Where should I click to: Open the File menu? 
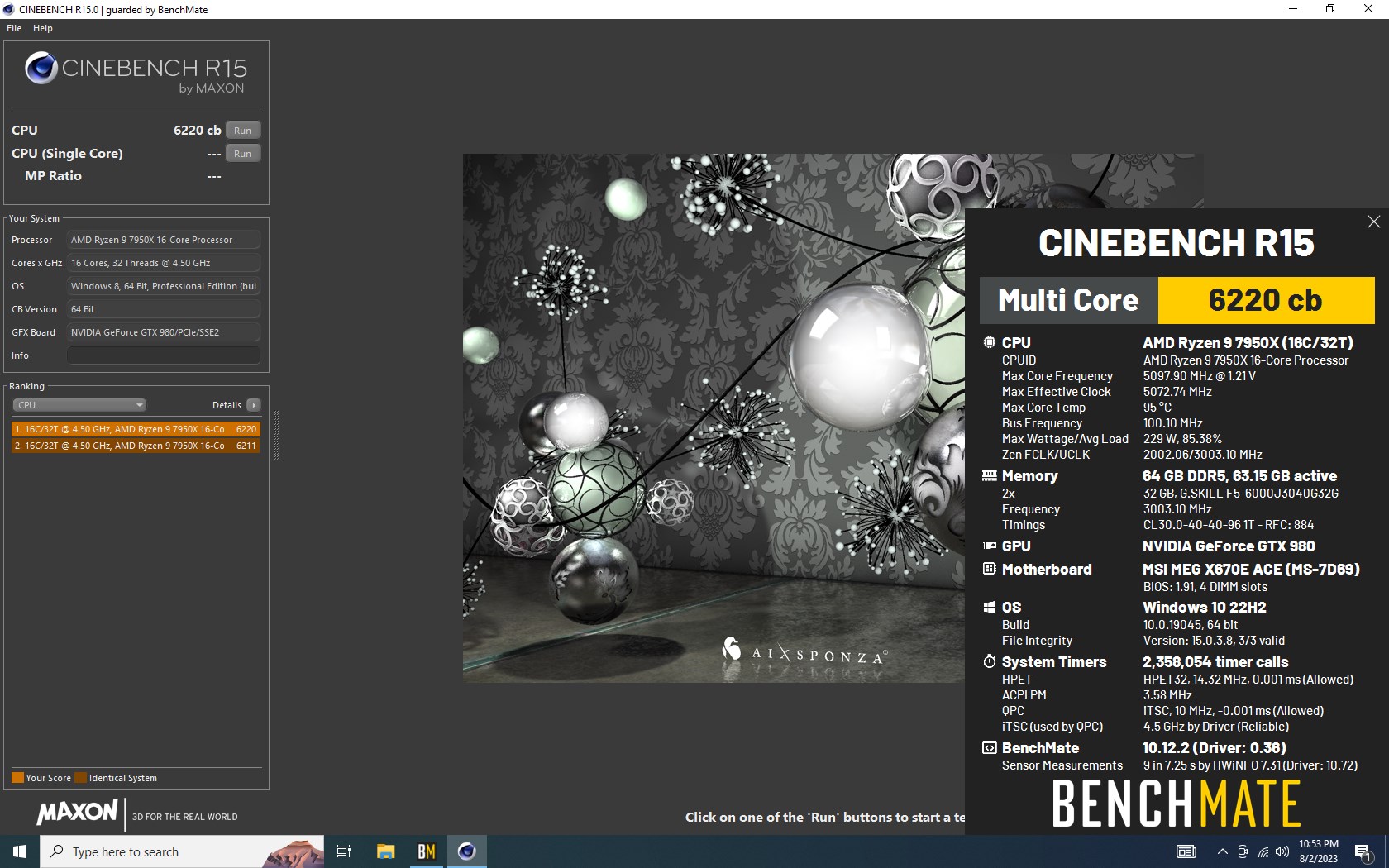tap(14, 28)
